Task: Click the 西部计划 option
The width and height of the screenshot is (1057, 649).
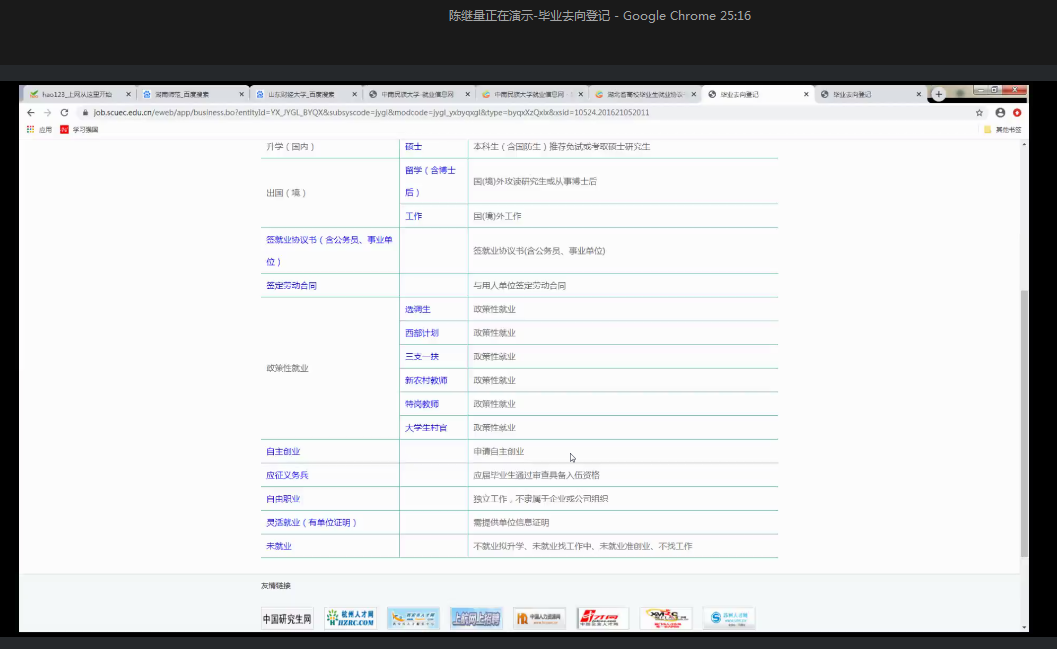Action: tap(421, 333)
